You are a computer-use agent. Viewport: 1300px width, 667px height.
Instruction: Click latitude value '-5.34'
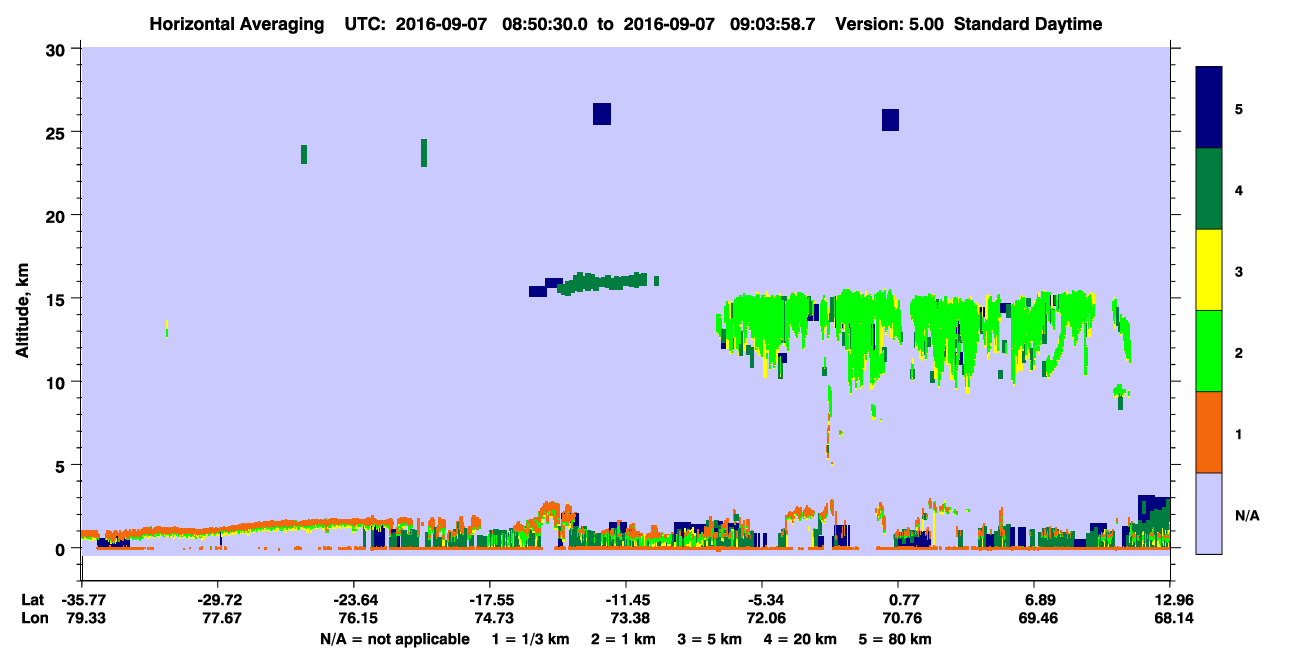pyautogui.click(x=762, y=600)
